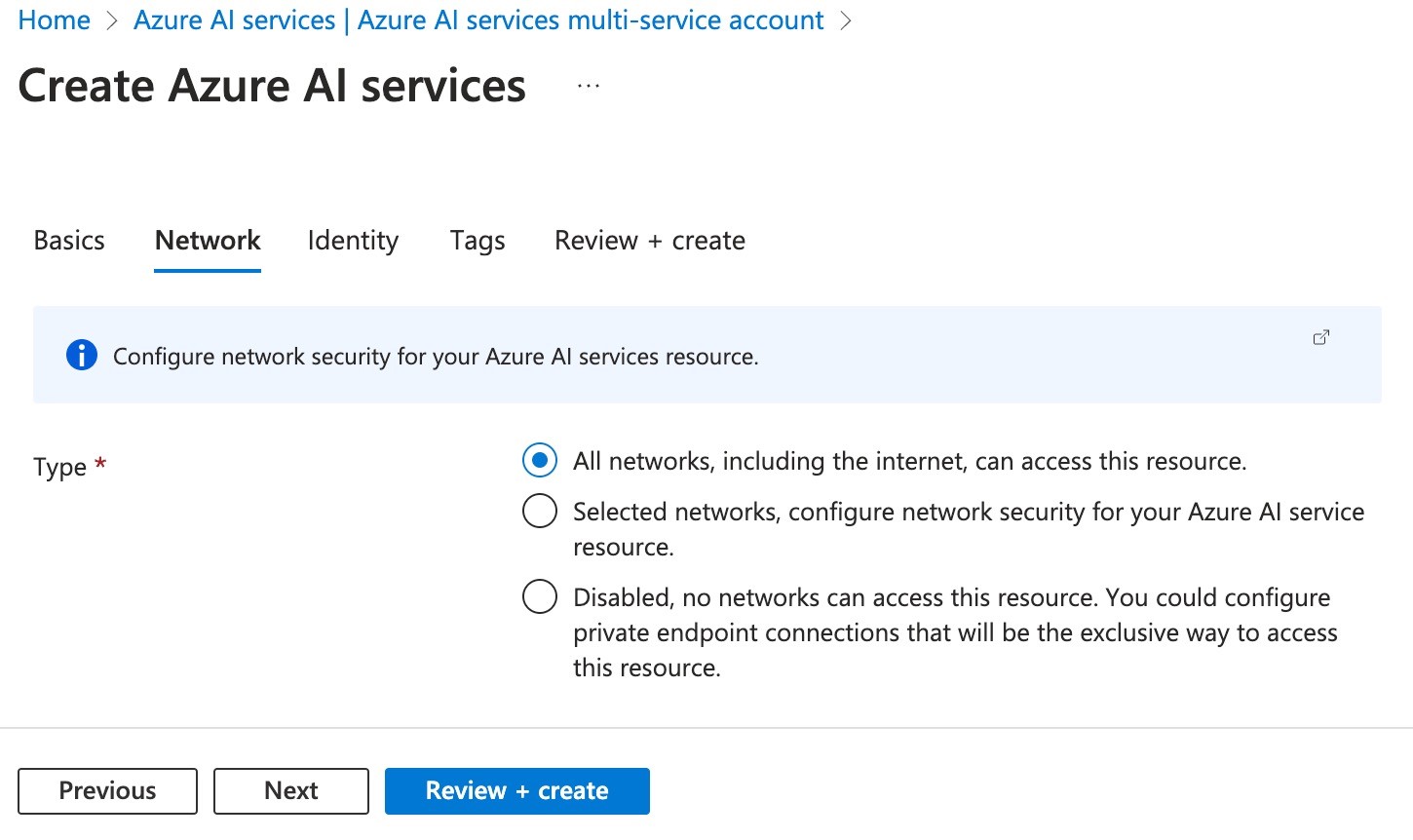This screenshot has height=840, width=1413.
Task: Switch to the Basics tab
Action: [68, 240]
